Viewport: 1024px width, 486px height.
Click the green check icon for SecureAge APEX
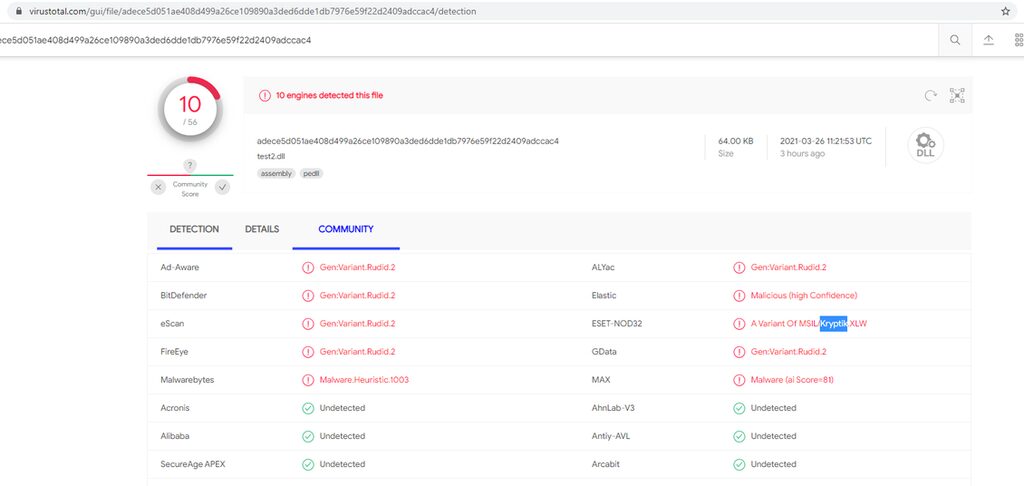coord(308,464)
